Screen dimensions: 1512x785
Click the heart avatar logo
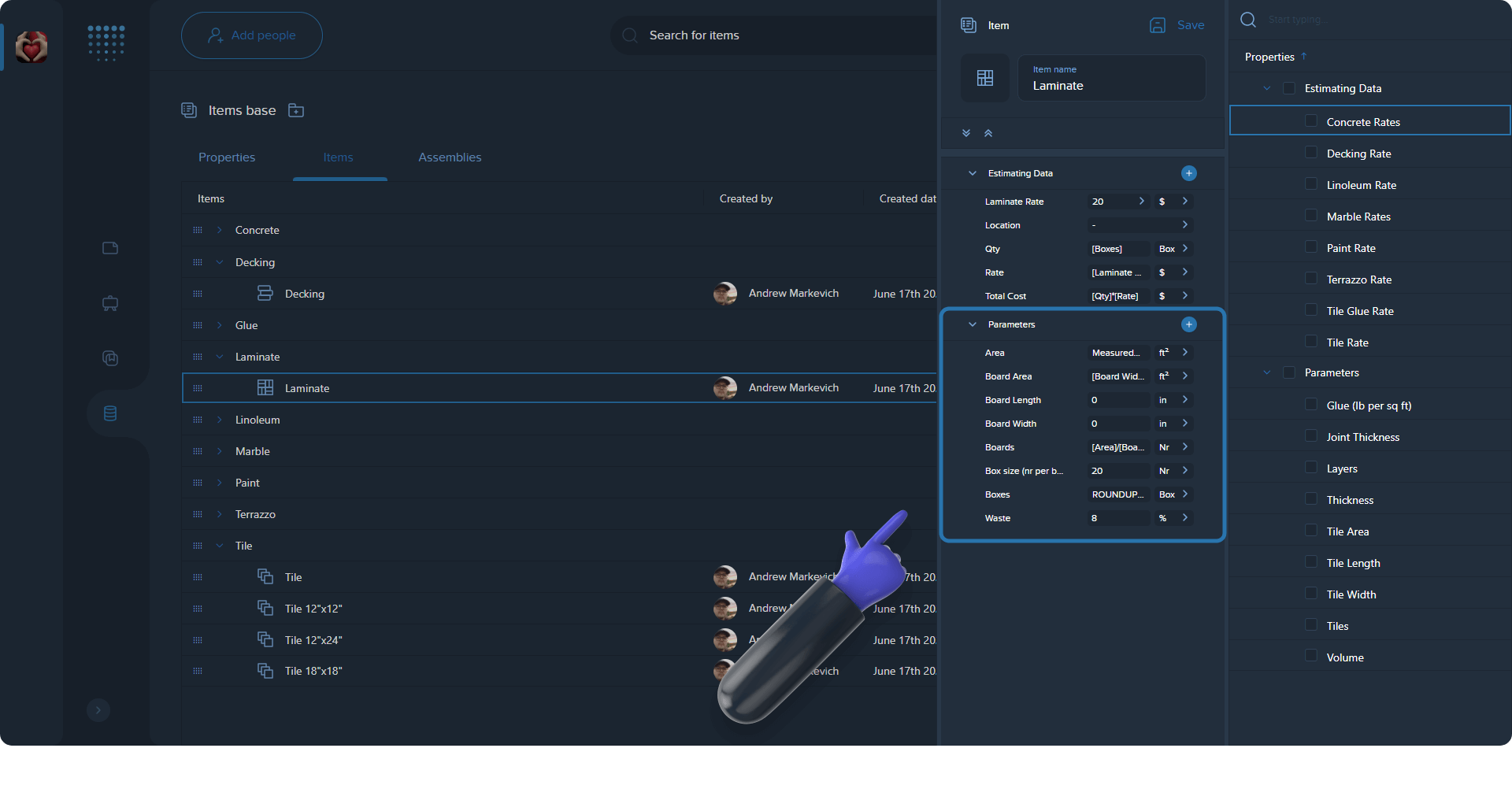click(31, 47)
